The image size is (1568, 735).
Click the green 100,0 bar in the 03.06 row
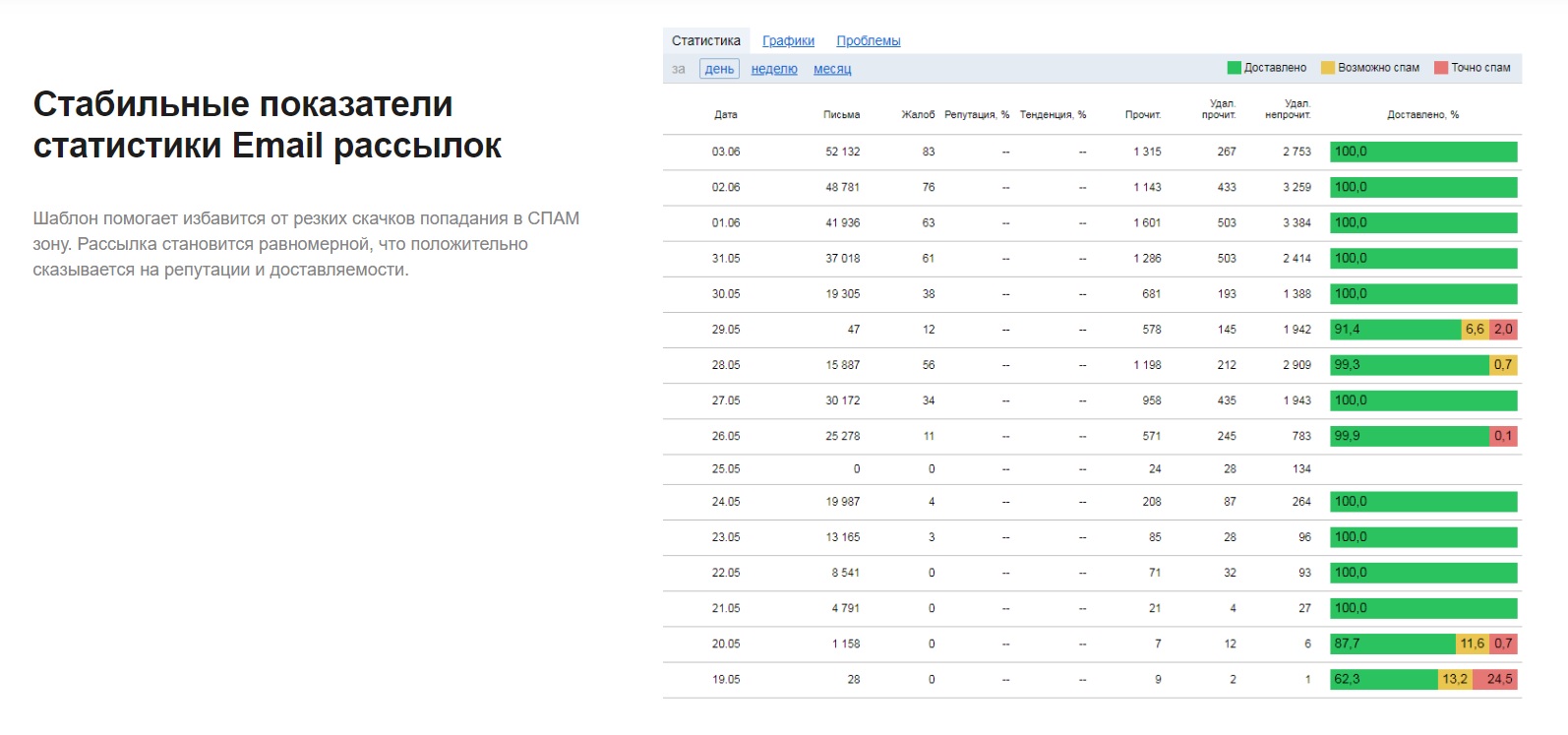pos(1423,152)
